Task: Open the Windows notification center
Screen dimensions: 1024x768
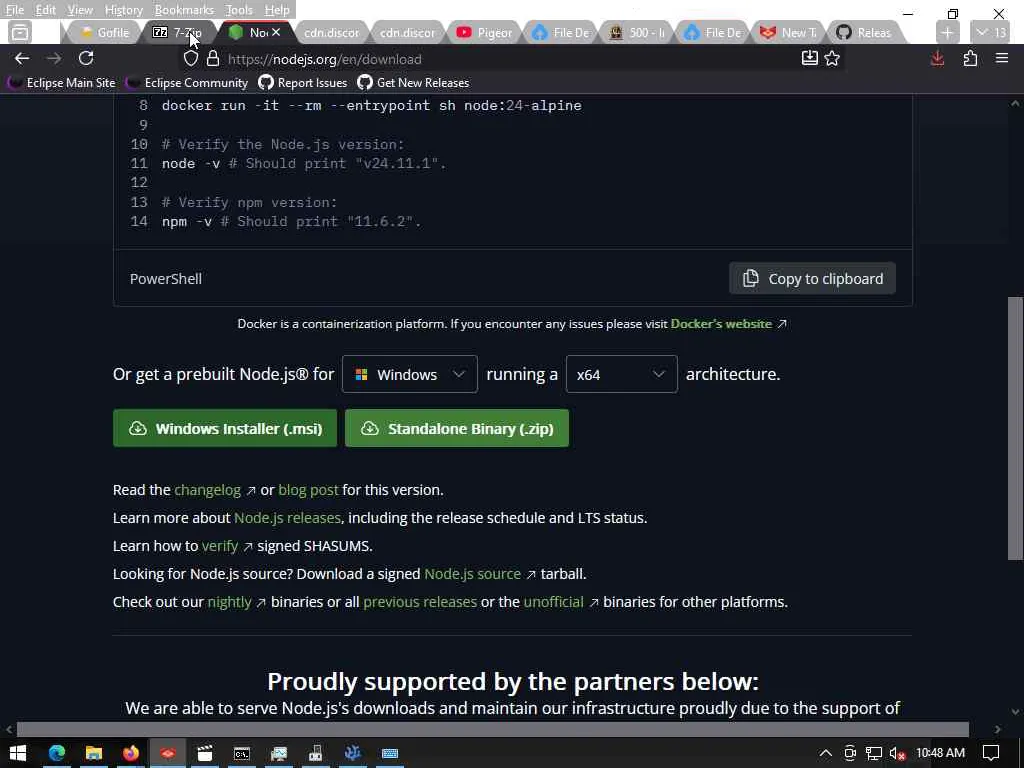Action: click(991, 753)
